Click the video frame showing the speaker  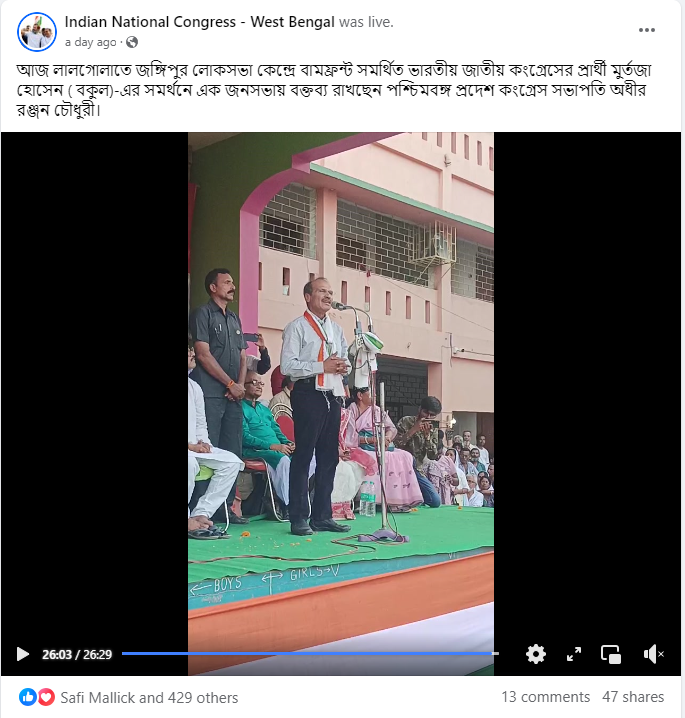tap(341, 385)
